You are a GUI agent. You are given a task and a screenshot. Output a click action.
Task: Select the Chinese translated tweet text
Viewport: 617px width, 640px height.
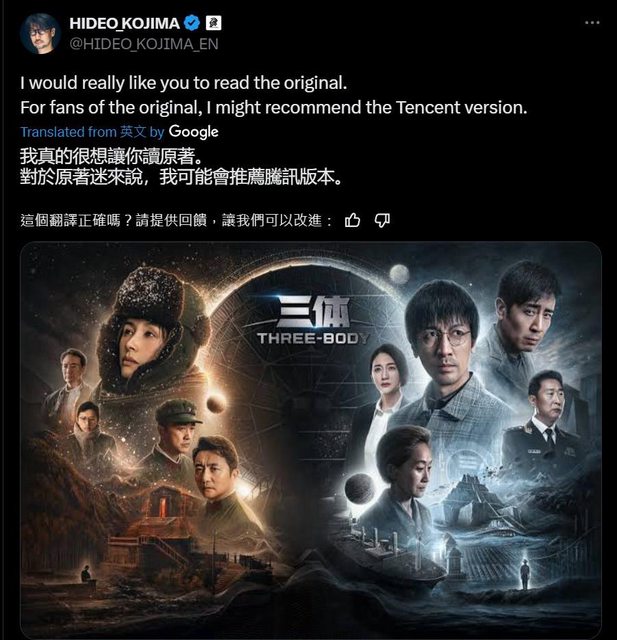pos(181,167)
